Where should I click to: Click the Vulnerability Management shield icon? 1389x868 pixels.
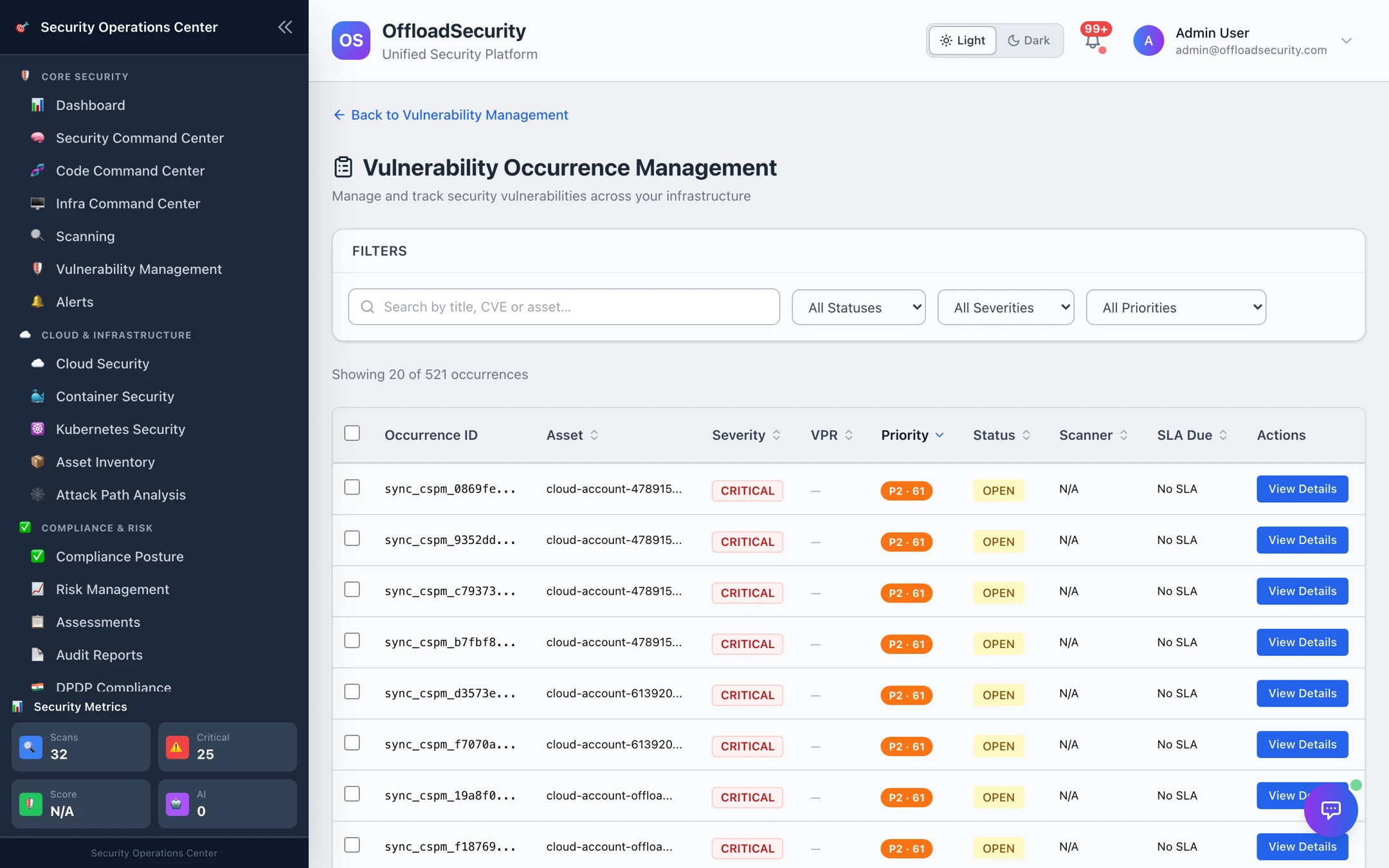(37, 269)
